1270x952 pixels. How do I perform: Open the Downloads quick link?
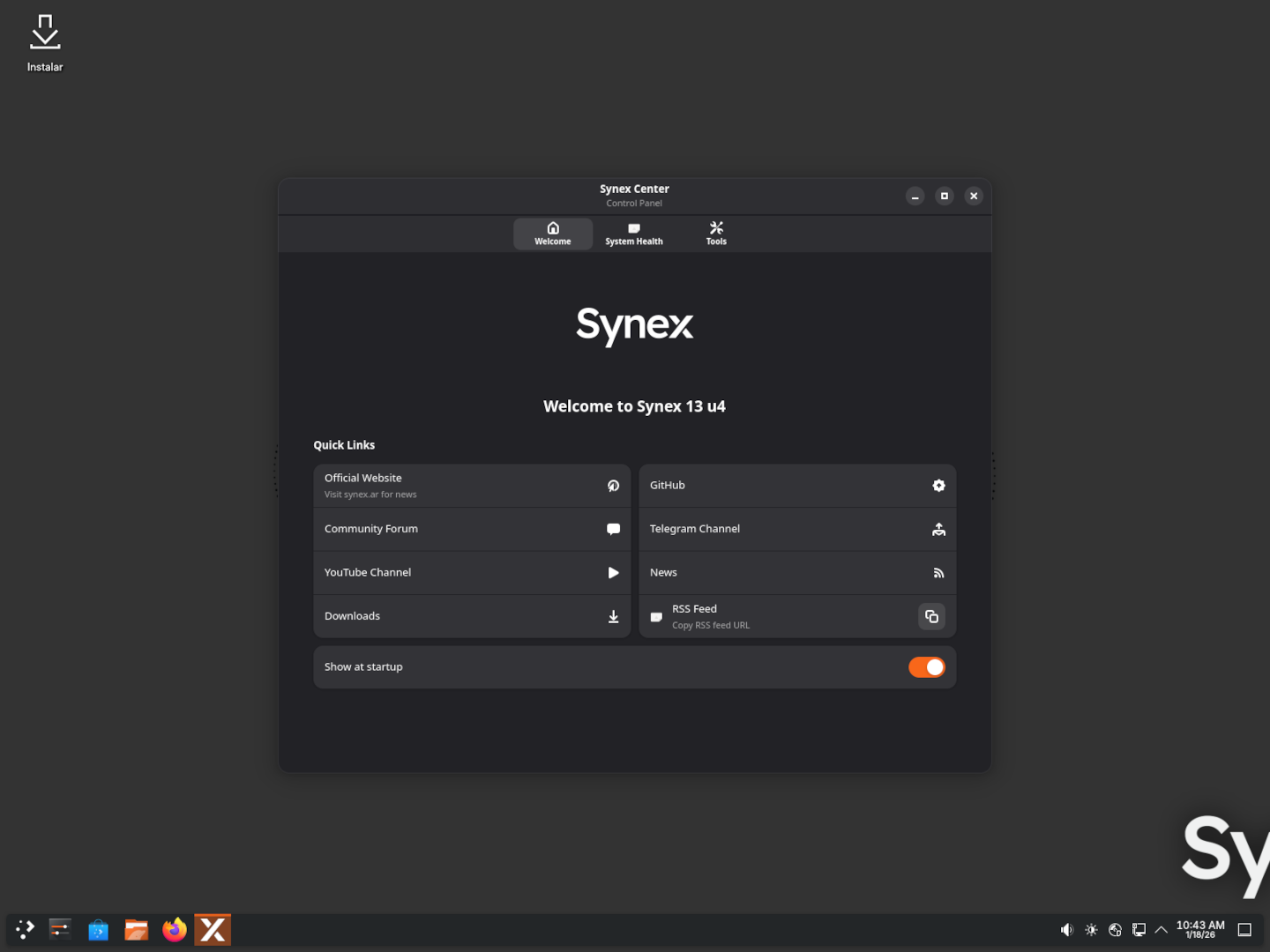tap(472, 616)
